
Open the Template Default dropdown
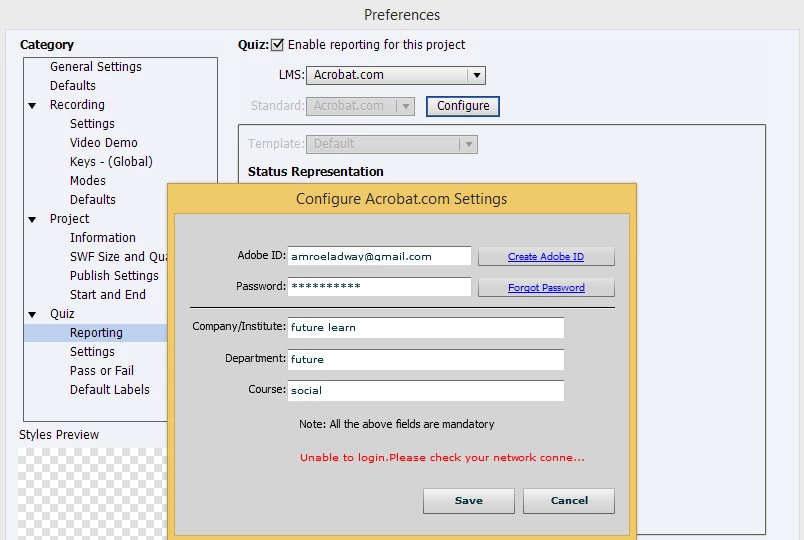click(x=392, y=144)
